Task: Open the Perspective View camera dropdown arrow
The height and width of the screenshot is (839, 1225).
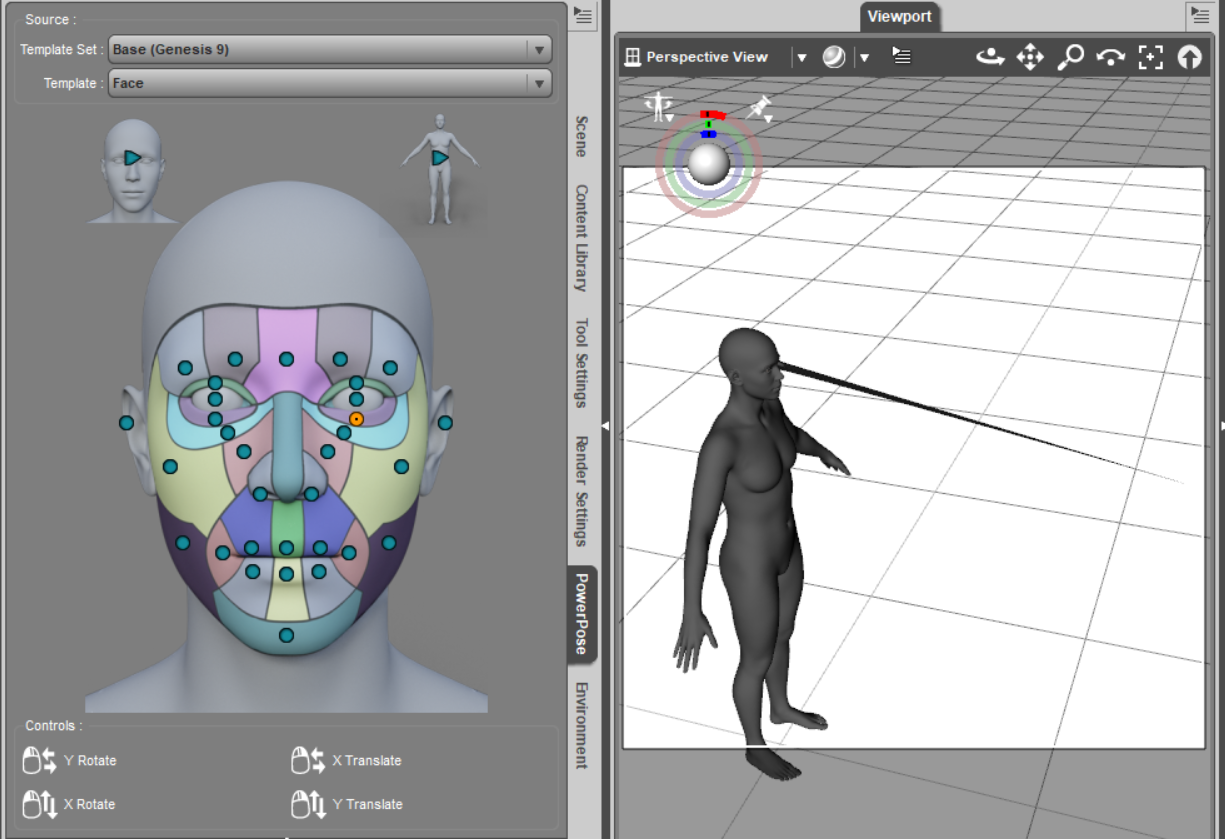Action: (x=801, y=58)
